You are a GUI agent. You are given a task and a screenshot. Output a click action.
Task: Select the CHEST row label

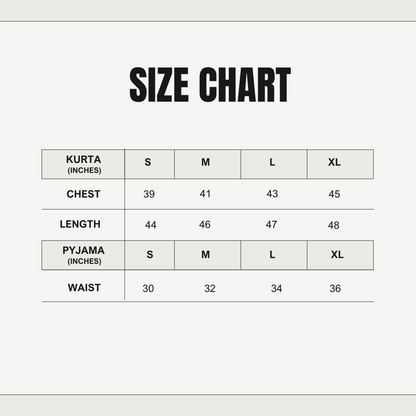point(83,194)
